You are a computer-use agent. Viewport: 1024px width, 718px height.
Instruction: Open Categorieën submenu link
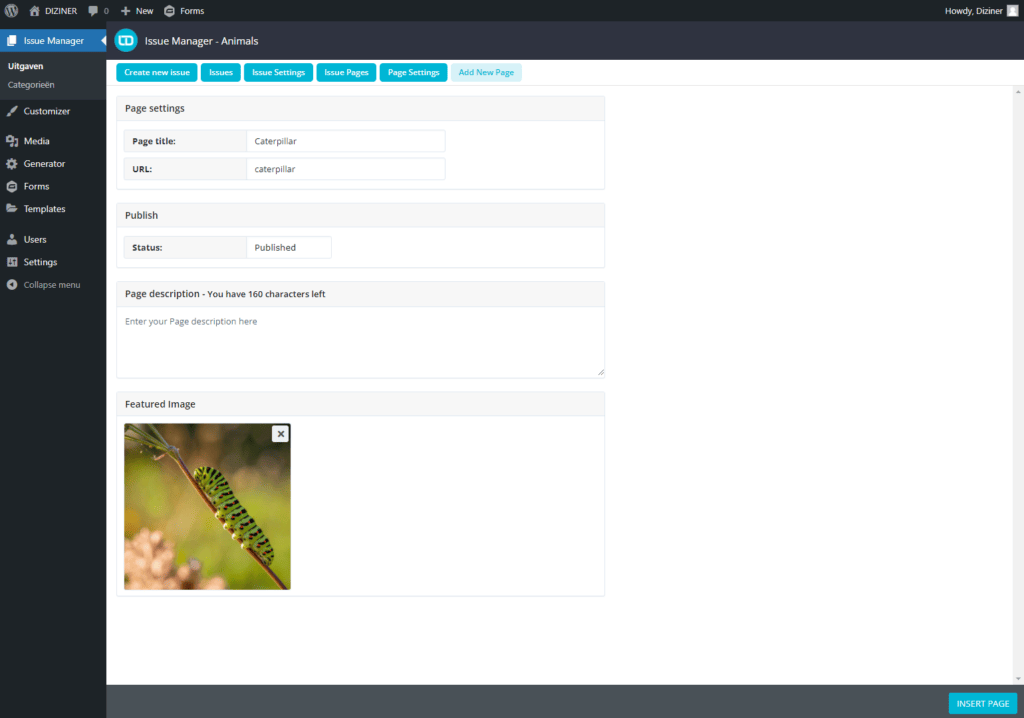point(31,85)
